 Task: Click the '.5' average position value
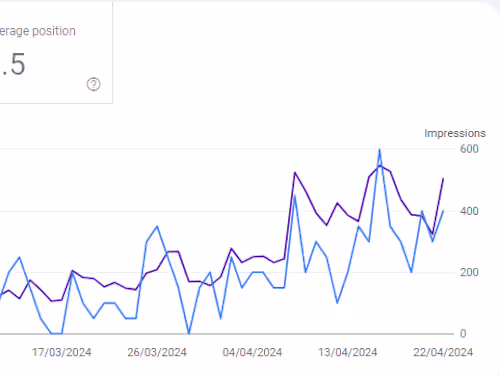coord(13,64)
